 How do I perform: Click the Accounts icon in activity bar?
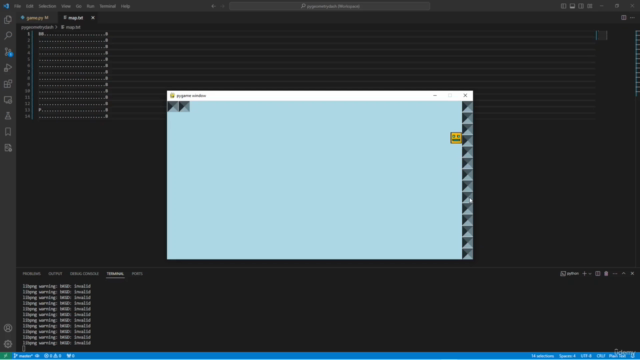8,328
